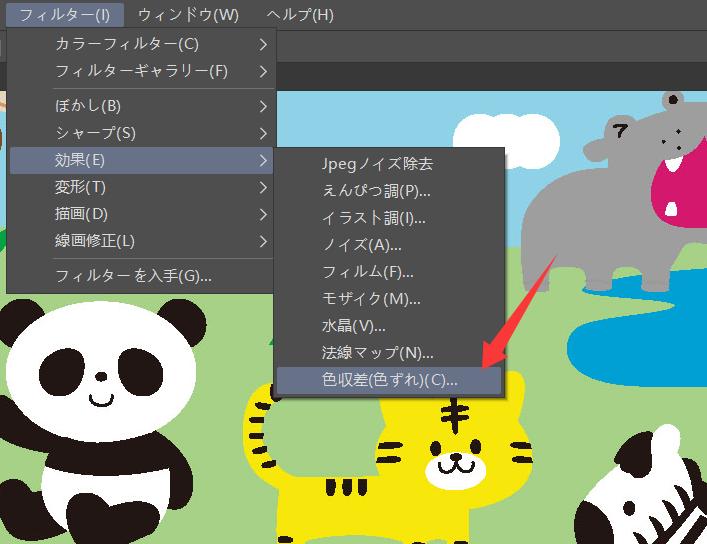
Task: Choose ノイズ(A)... filter
Action: (x=389, y=245)
